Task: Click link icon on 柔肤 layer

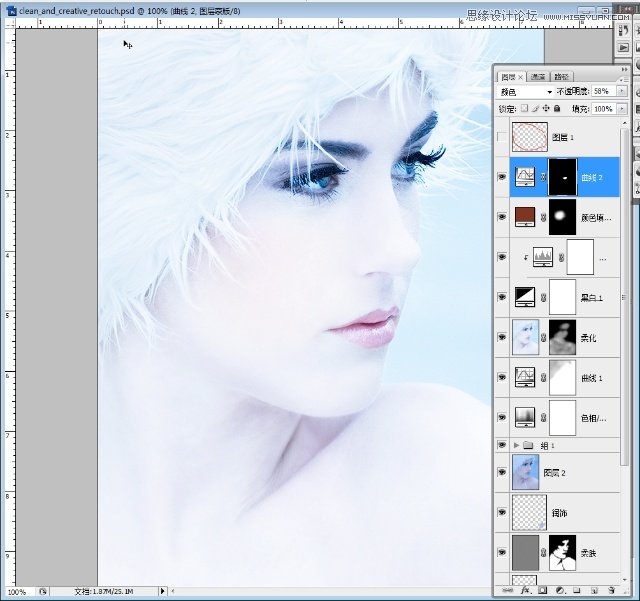Action: pyautogui.click(x=543, y=553)
